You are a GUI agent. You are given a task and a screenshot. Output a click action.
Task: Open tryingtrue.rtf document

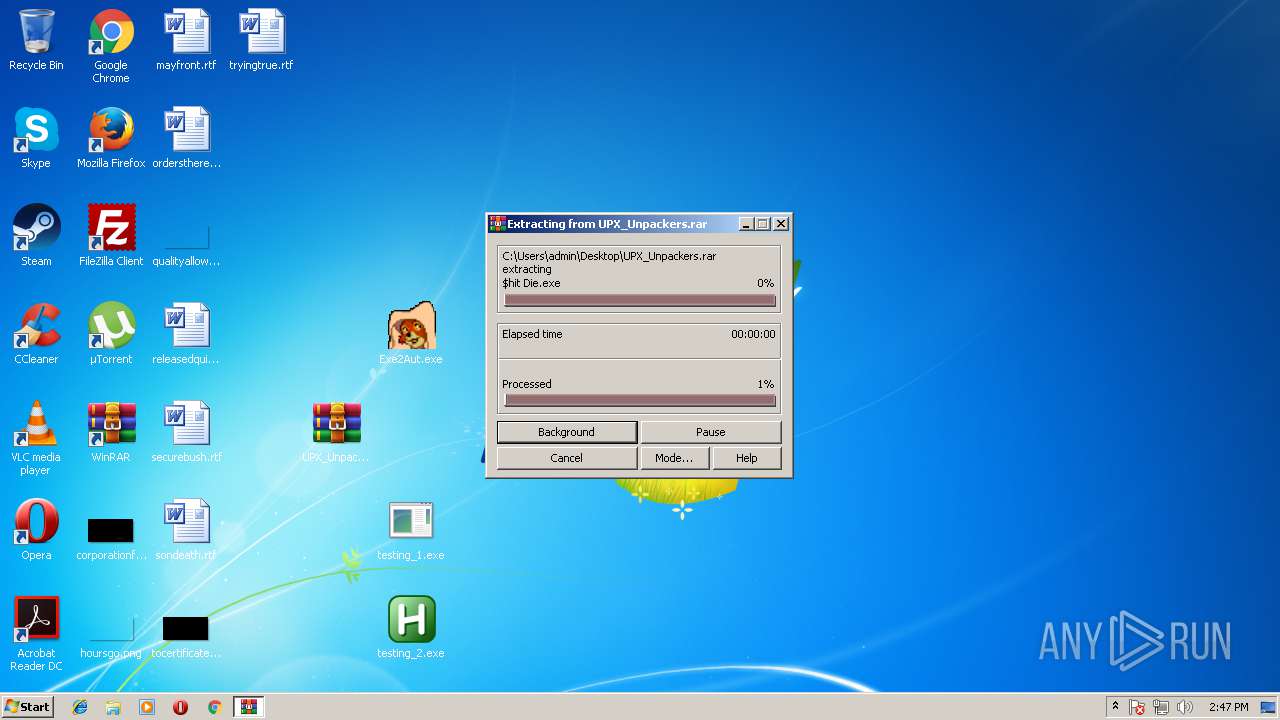(261, 40)
